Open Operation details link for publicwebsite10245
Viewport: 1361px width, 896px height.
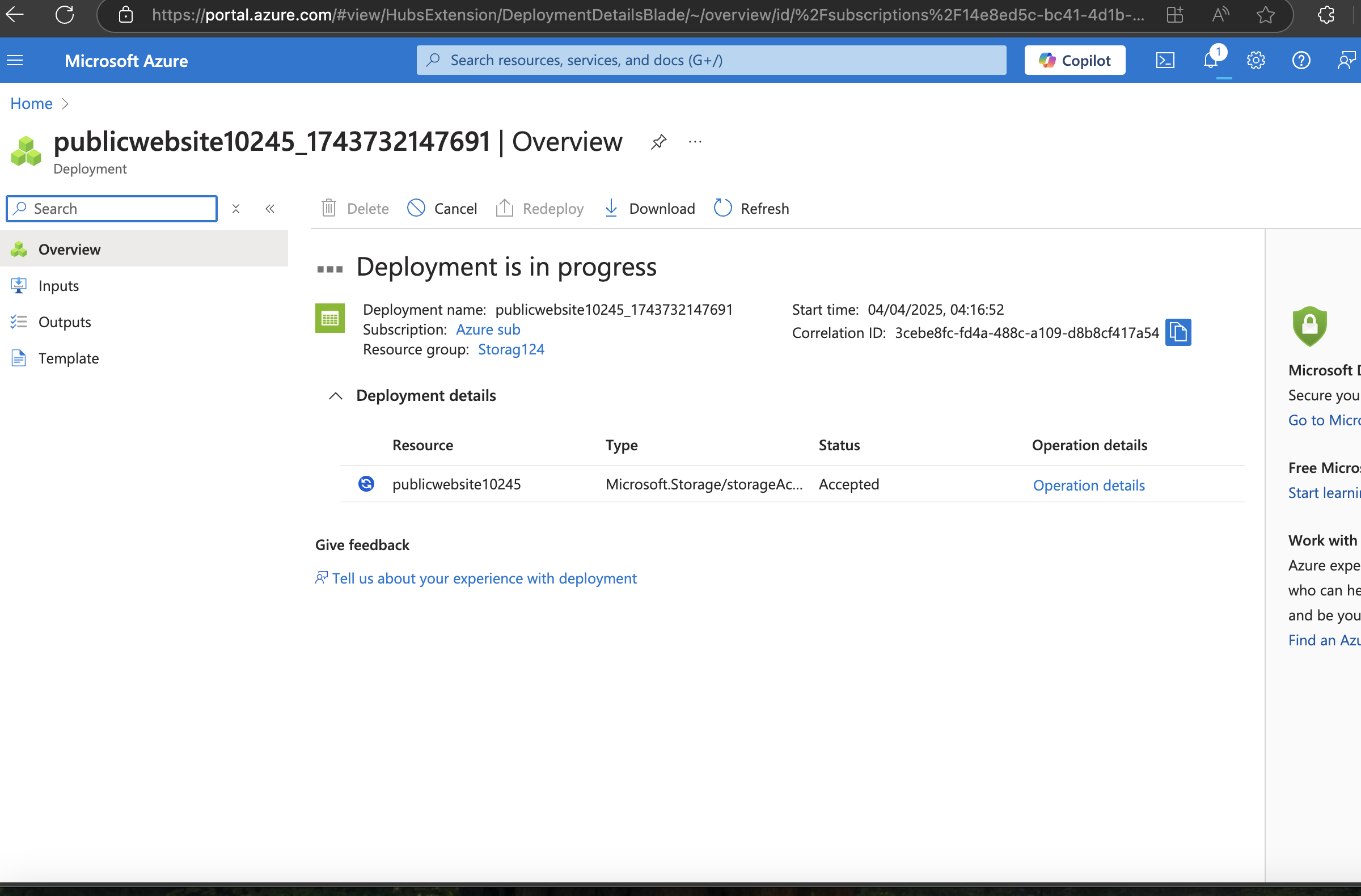point(1089,485)
